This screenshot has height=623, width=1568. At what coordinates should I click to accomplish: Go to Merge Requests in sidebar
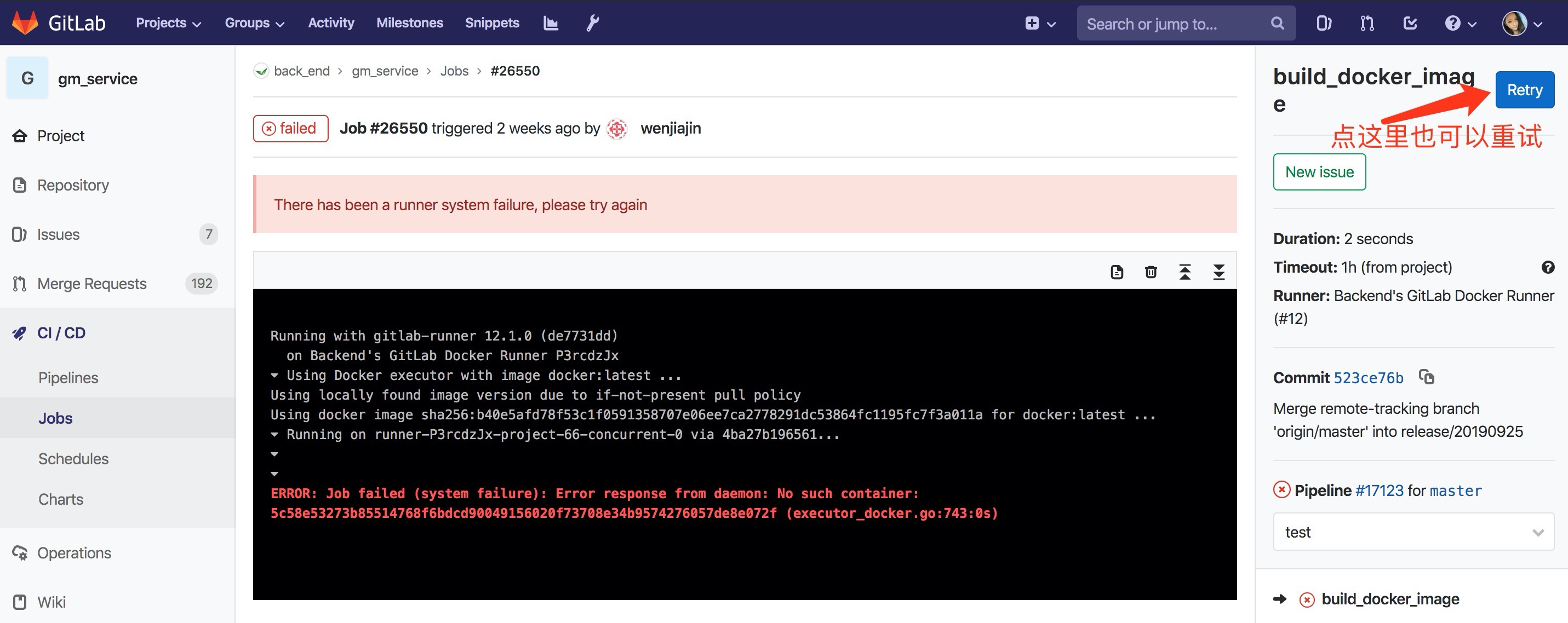92,284
